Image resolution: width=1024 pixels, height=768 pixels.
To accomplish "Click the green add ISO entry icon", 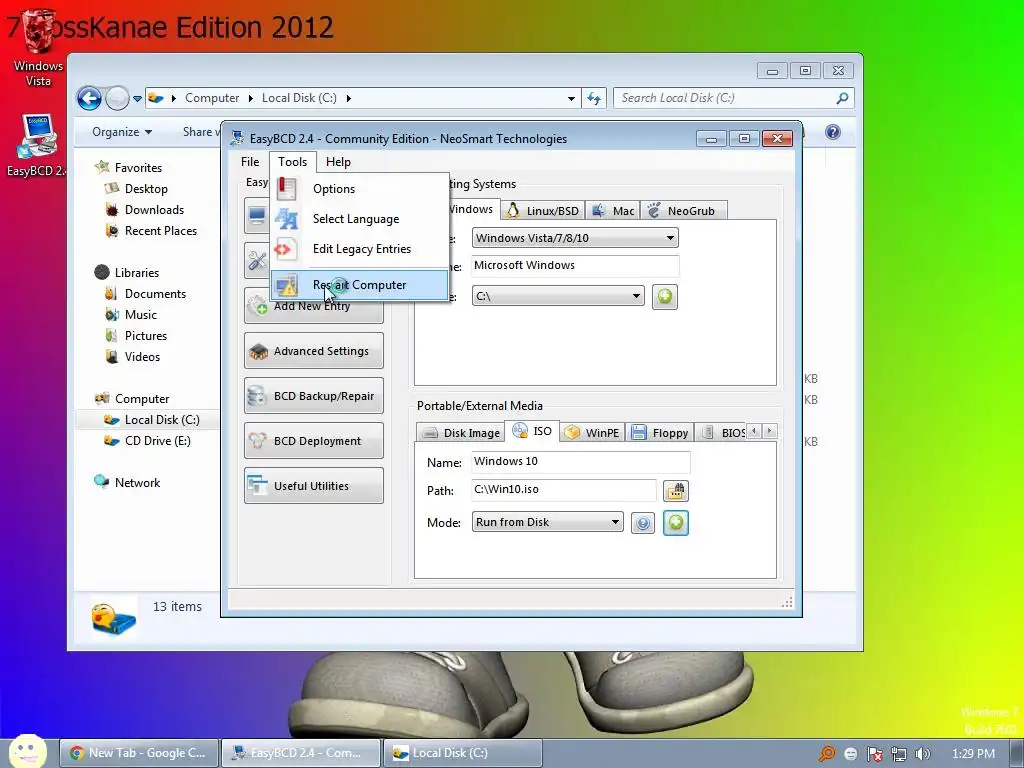I will [x=676, y=522].
